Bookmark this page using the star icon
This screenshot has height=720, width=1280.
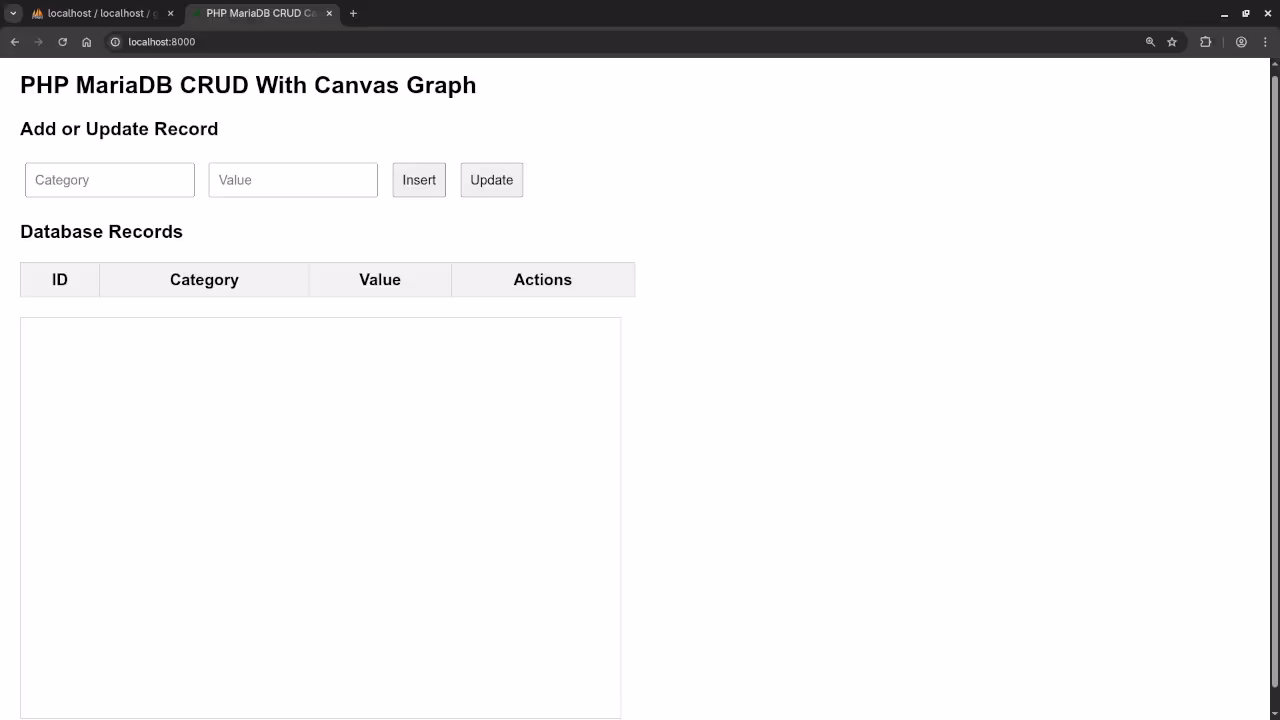[x=1172, y=42]
